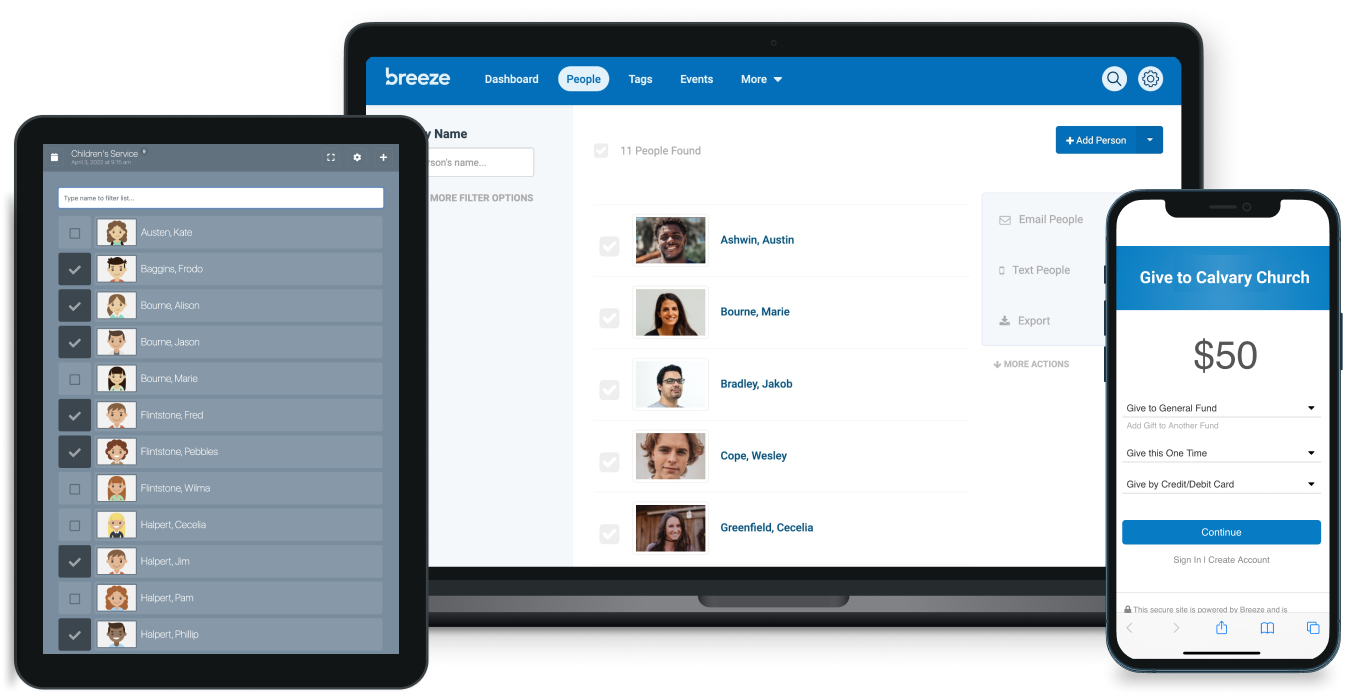
Task: Uncheck Flintstone, Pebbles on tablet
Action: tap(75, 452)
